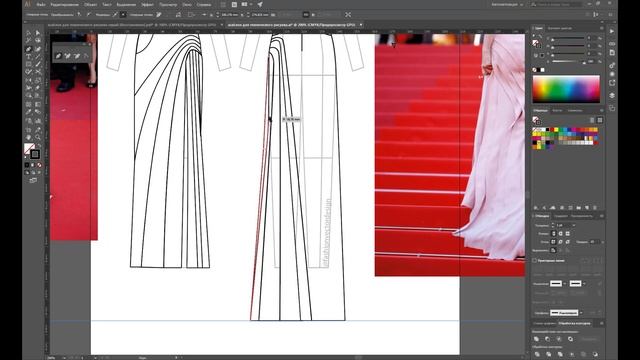Choose Anchor Point convert tool in floating panel
The image size is (640, 360).
(86, 56)
